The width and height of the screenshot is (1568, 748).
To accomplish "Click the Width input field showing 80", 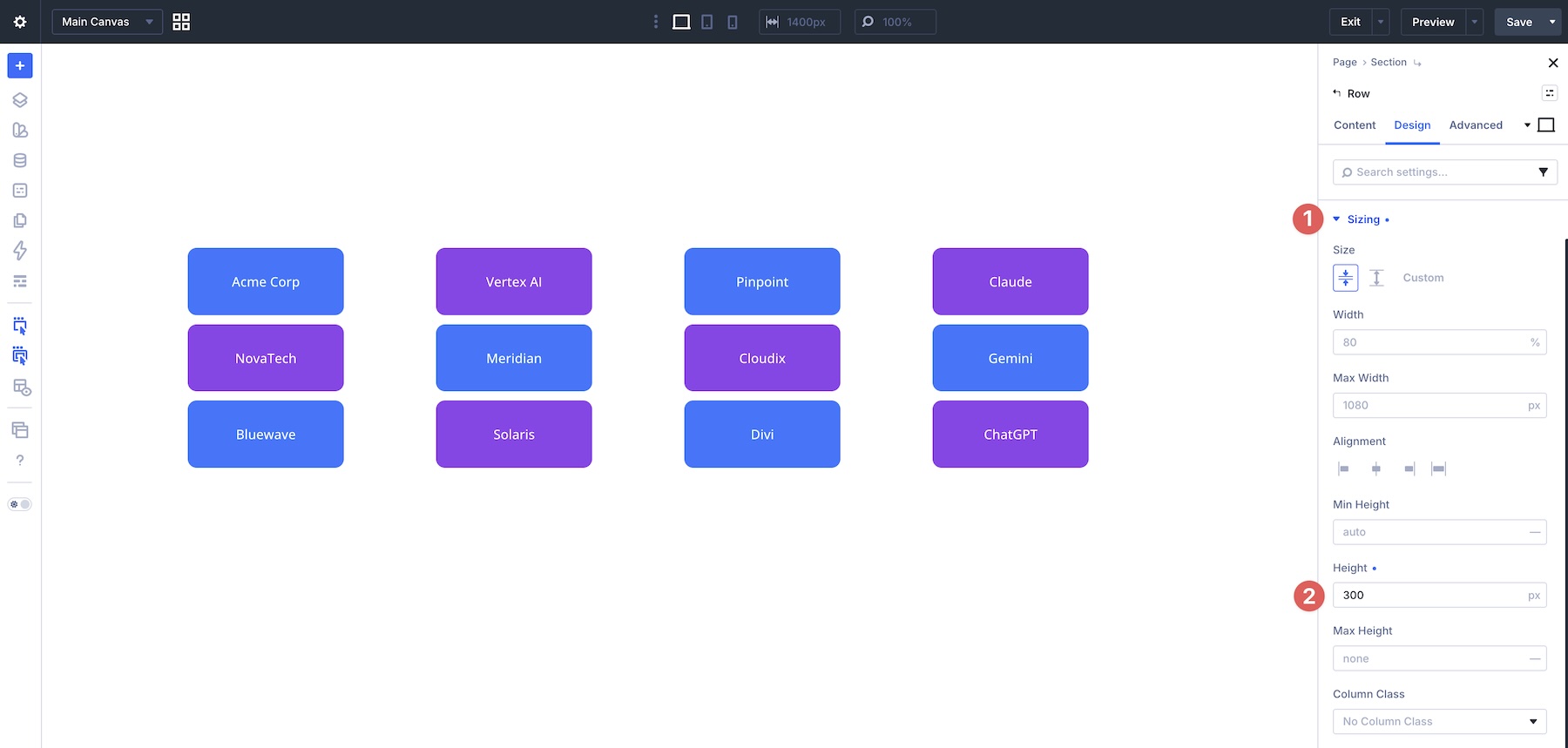I will (1439, 342).
